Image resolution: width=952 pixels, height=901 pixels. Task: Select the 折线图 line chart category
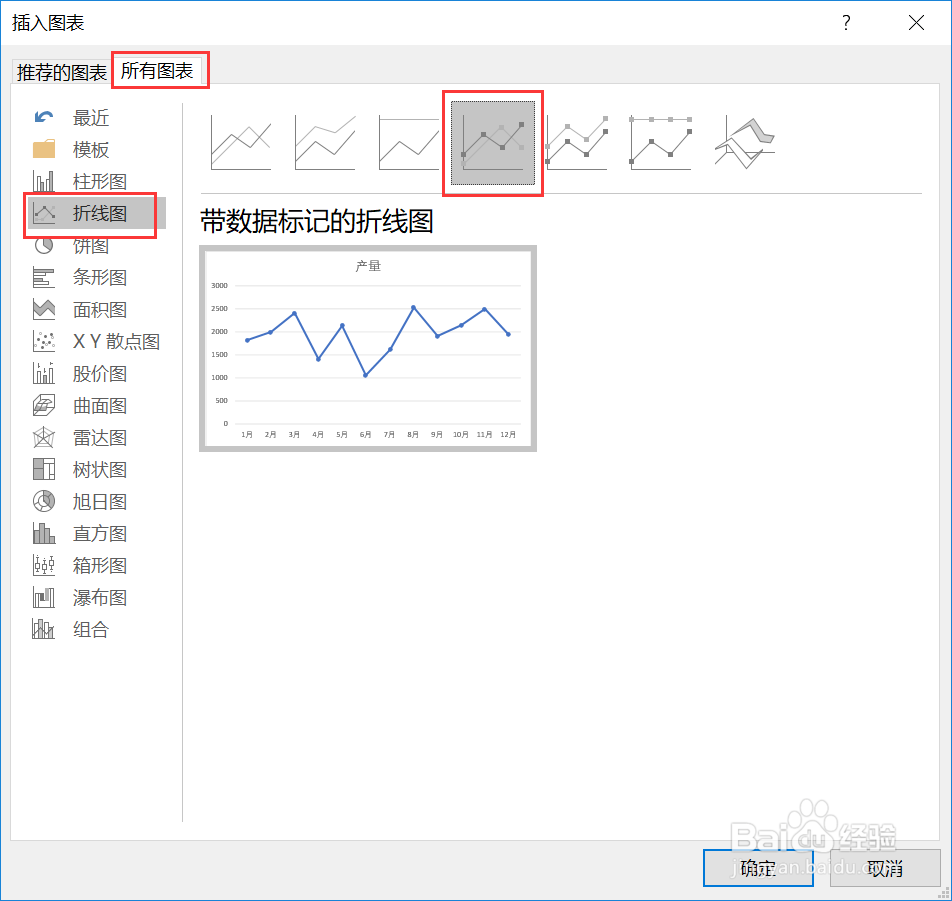(97, 213)
